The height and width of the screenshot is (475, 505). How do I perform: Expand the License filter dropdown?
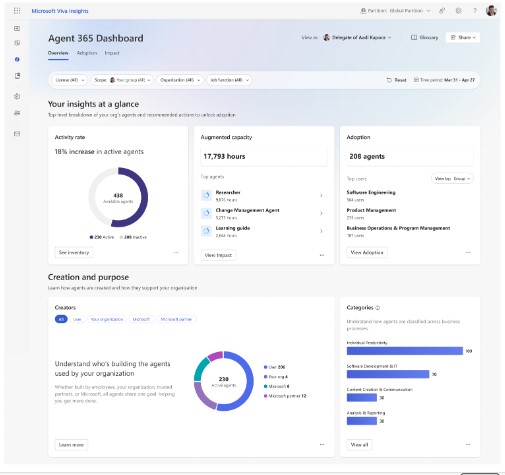tap(70, 80)
